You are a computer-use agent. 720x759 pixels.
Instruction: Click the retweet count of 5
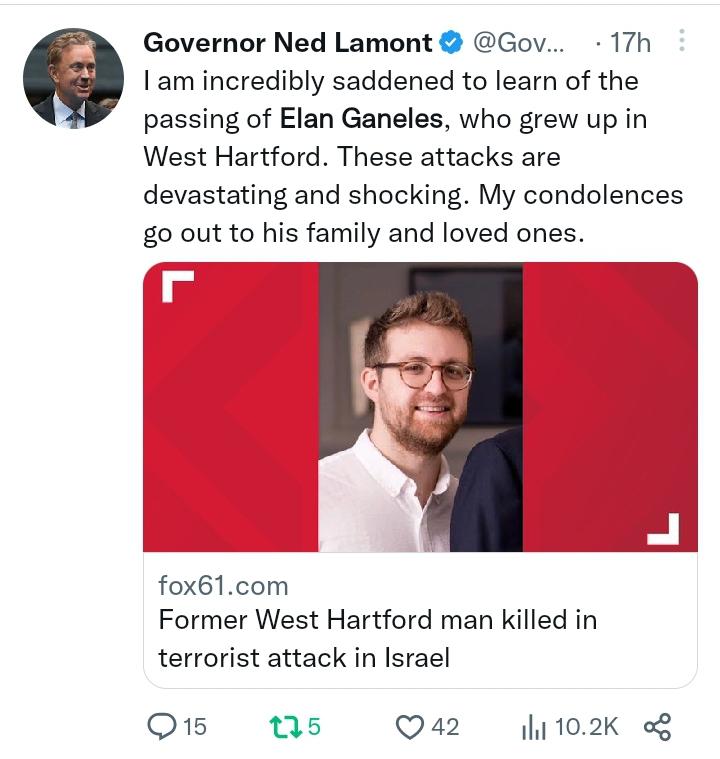(313, 726)
